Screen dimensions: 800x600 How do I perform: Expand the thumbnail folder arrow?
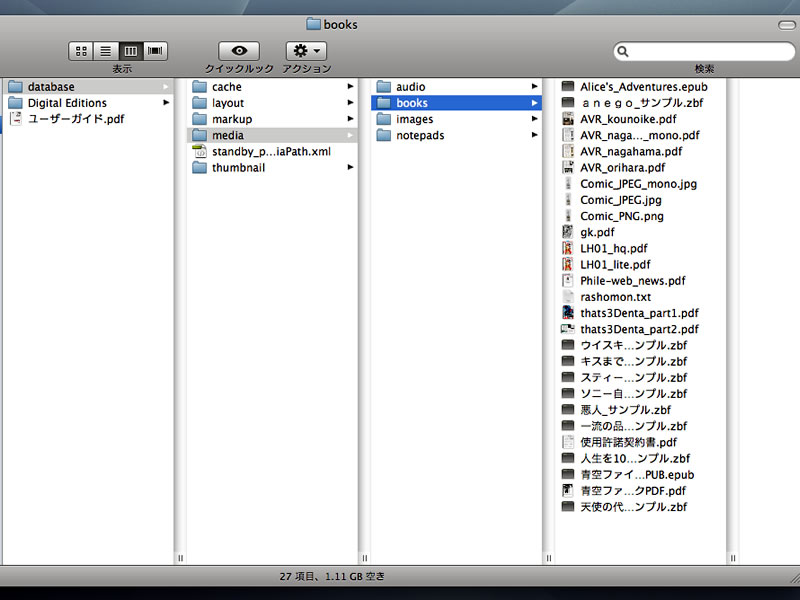pyautogui.click(x=350, y=167)
